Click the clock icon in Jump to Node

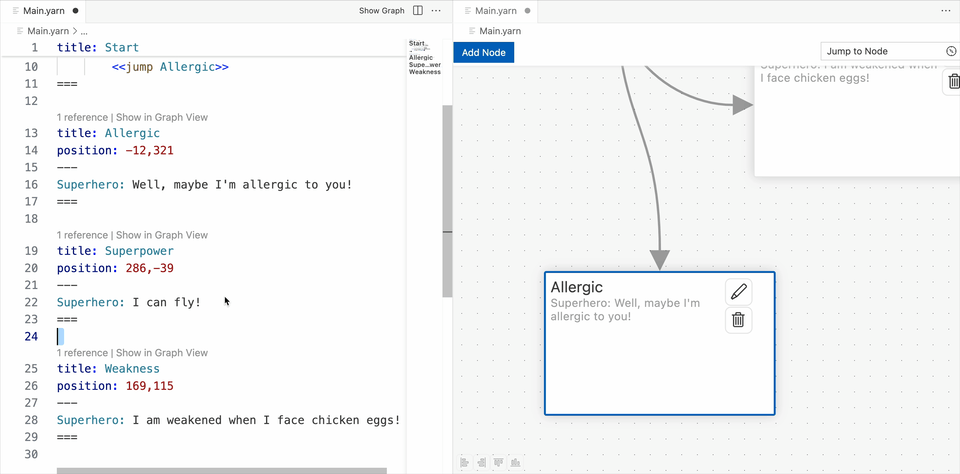[950, 51]
